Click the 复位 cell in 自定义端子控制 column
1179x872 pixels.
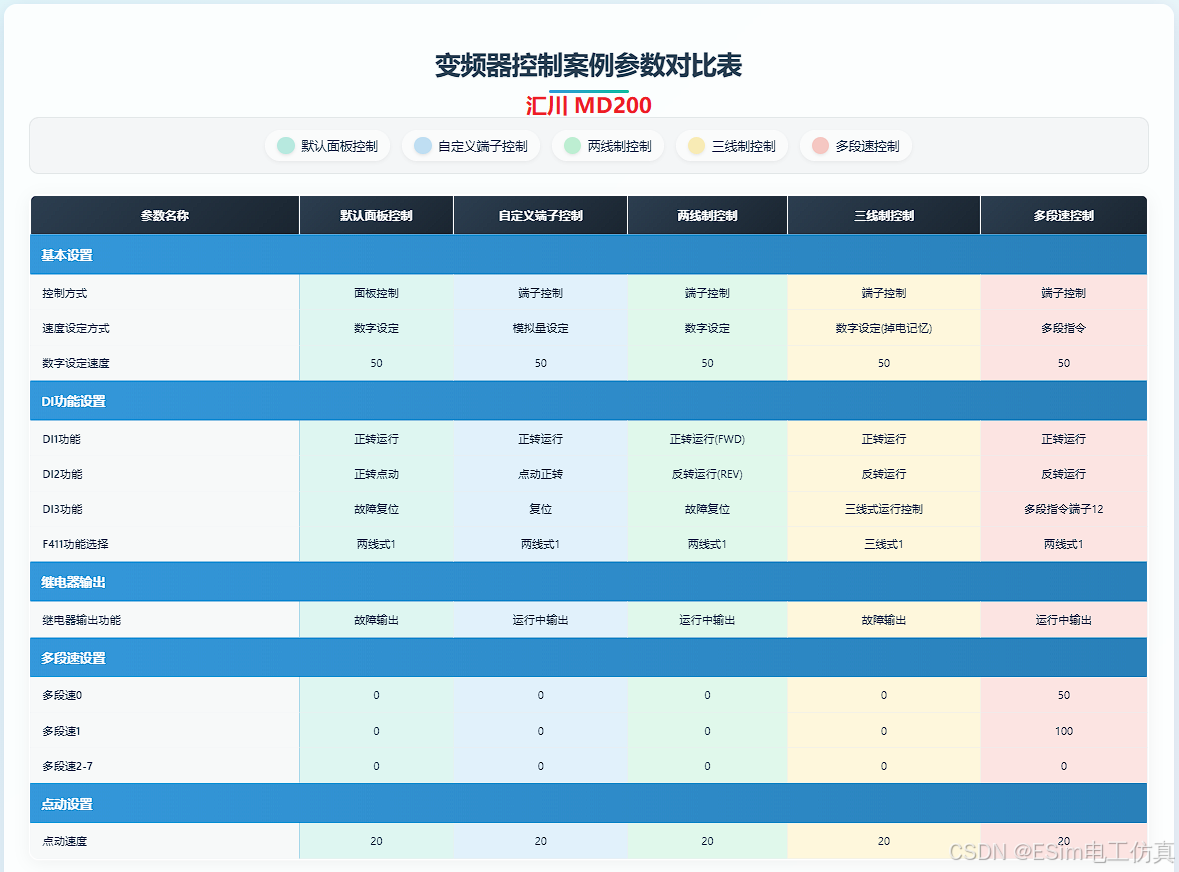541,509
